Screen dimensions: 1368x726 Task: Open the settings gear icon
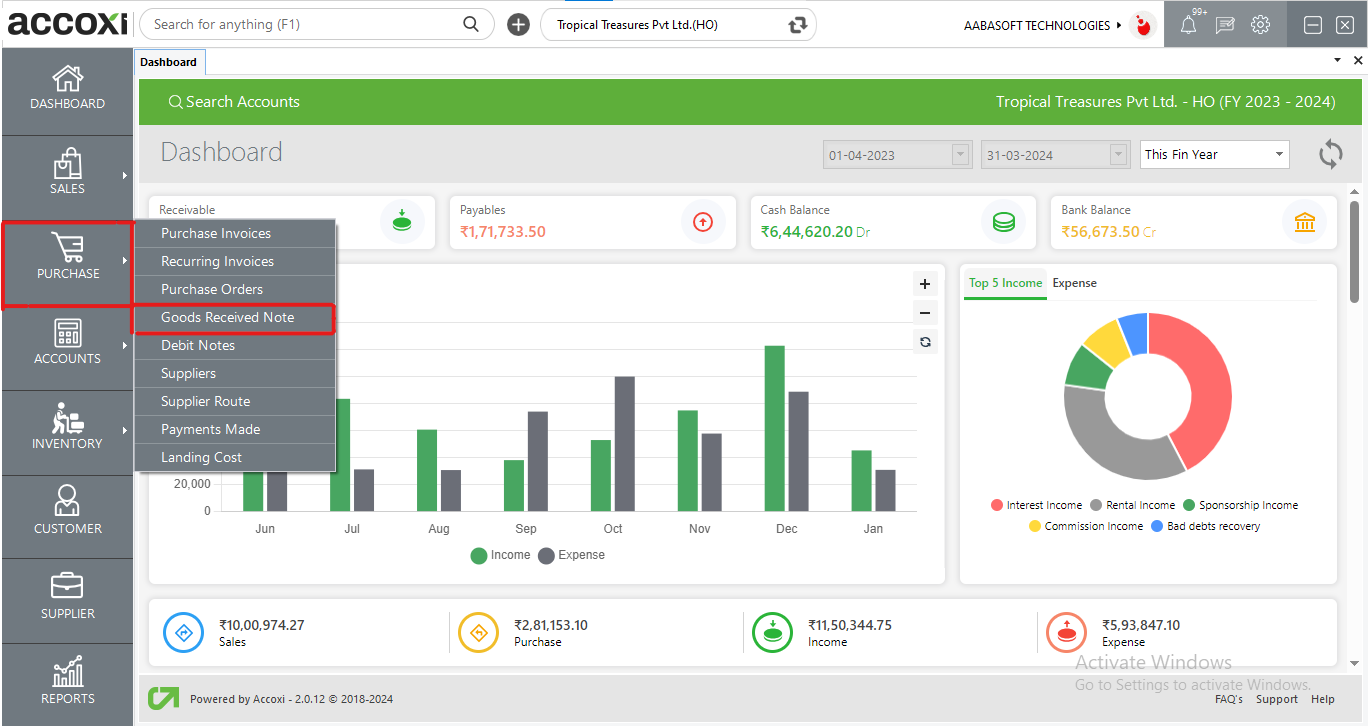1260,25
